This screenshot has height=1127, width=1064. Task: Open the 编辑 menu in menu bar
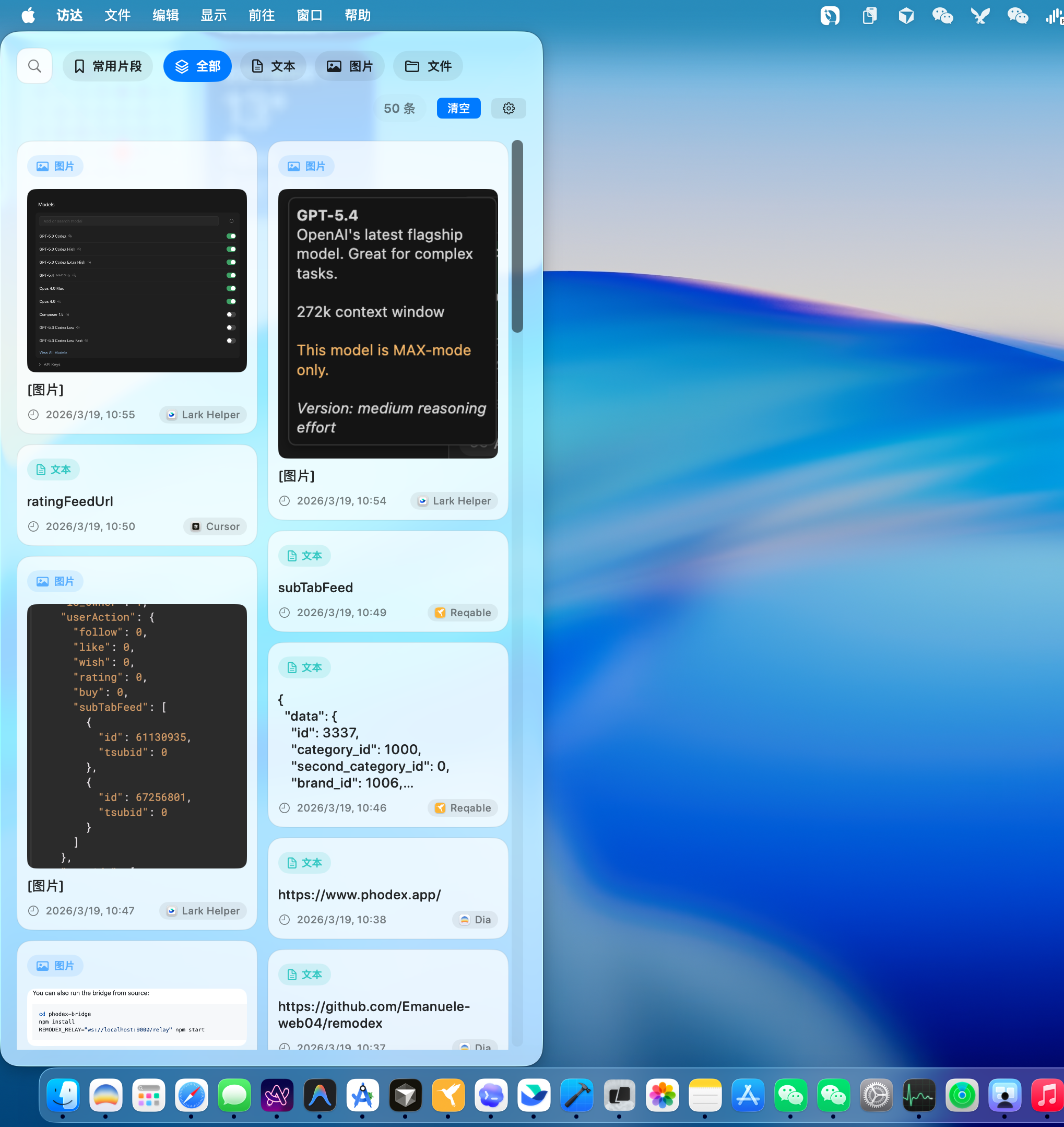coord(165,15)
